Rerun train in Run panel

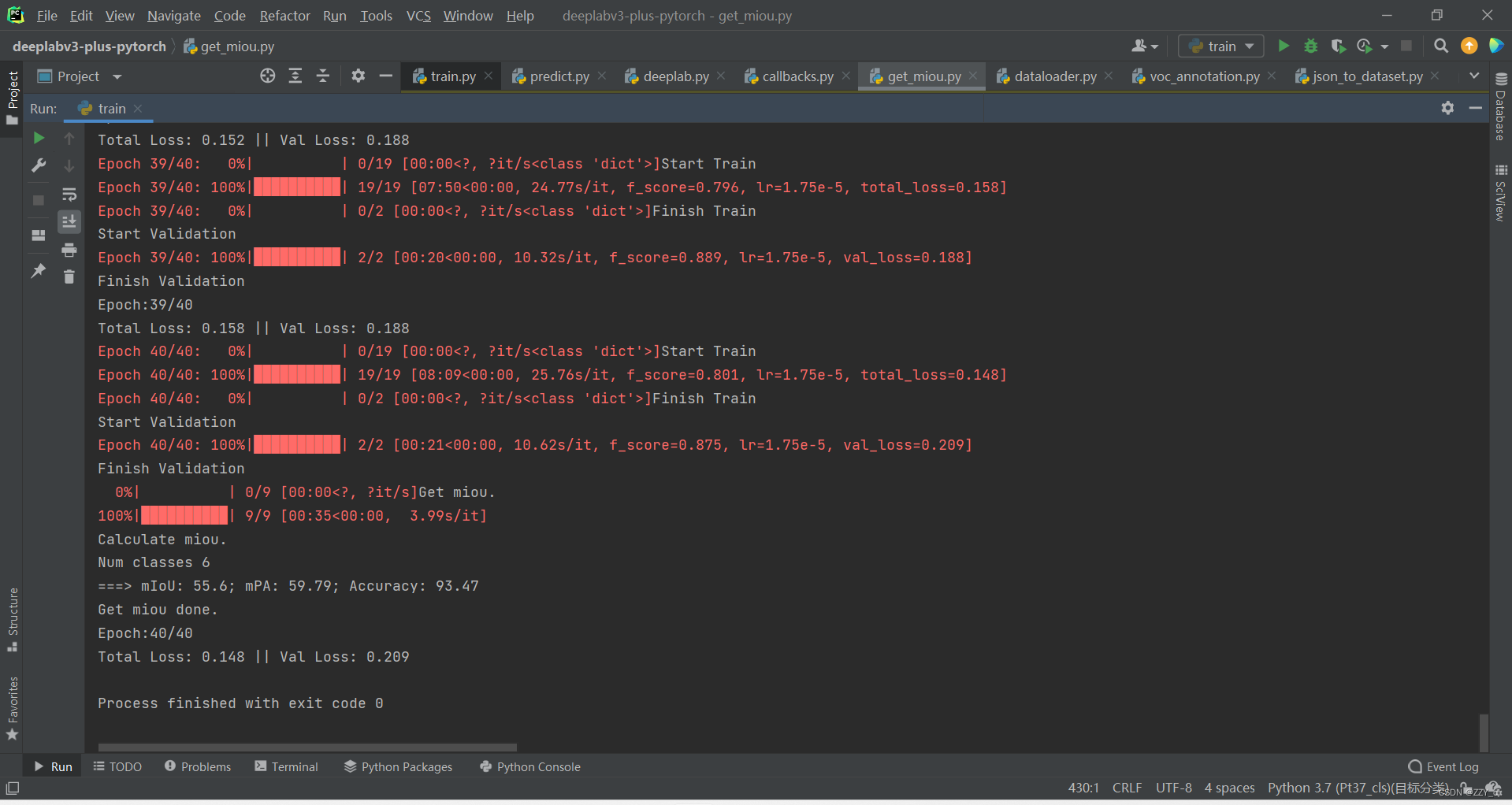tap(39, 138)
